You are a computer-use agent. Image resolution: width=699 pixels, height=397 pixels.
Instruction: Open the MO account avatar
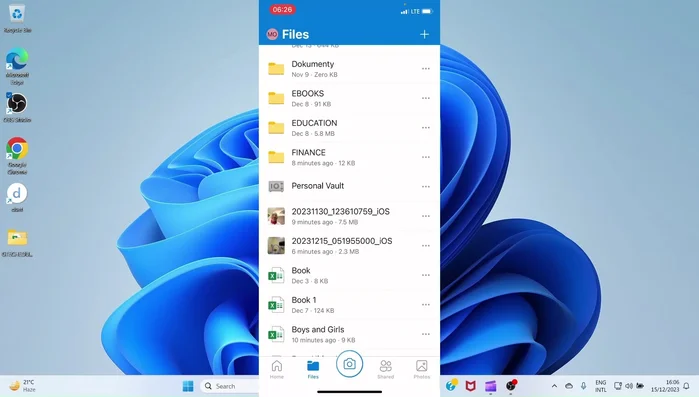(x=272, y=34)
